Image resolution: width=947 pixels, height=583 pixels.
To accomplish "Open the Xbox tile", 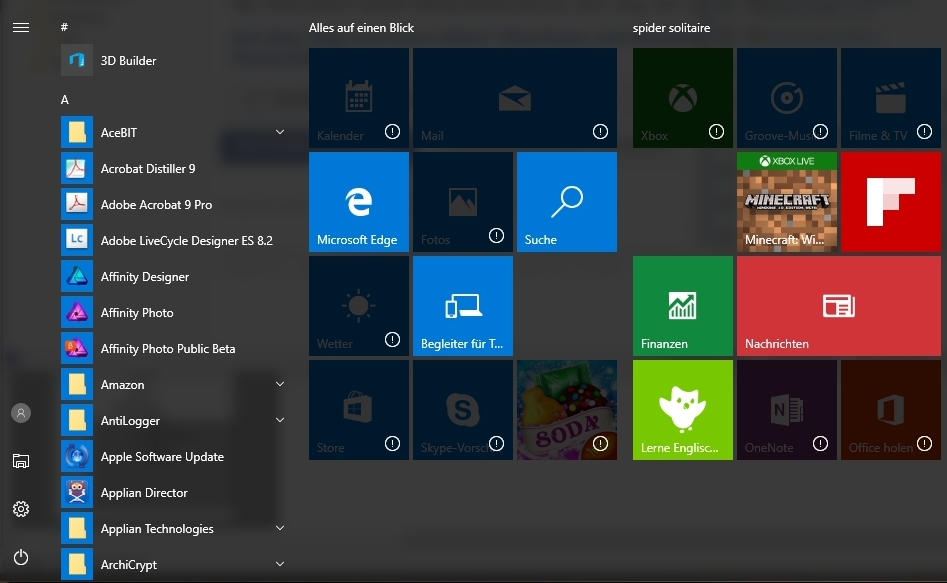I will [x=682, y=98].
